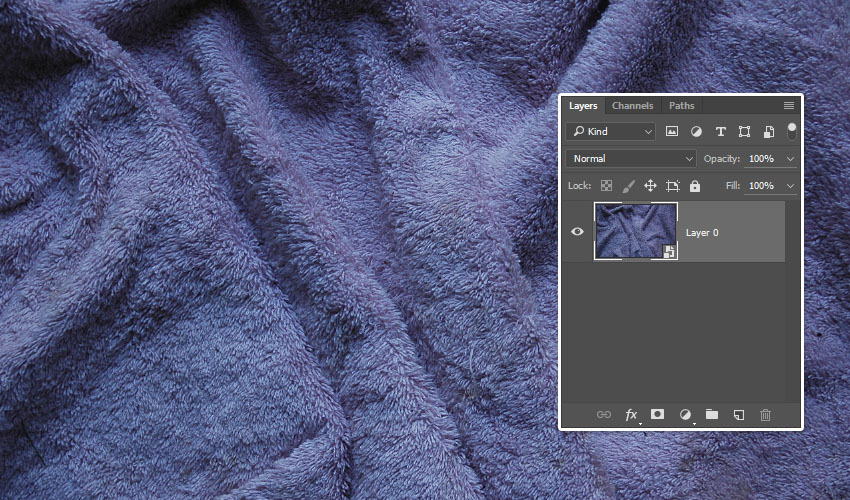Add a layer style with fx button
Viewport: 850px width, 500px height.
click(x=631, y=414)
